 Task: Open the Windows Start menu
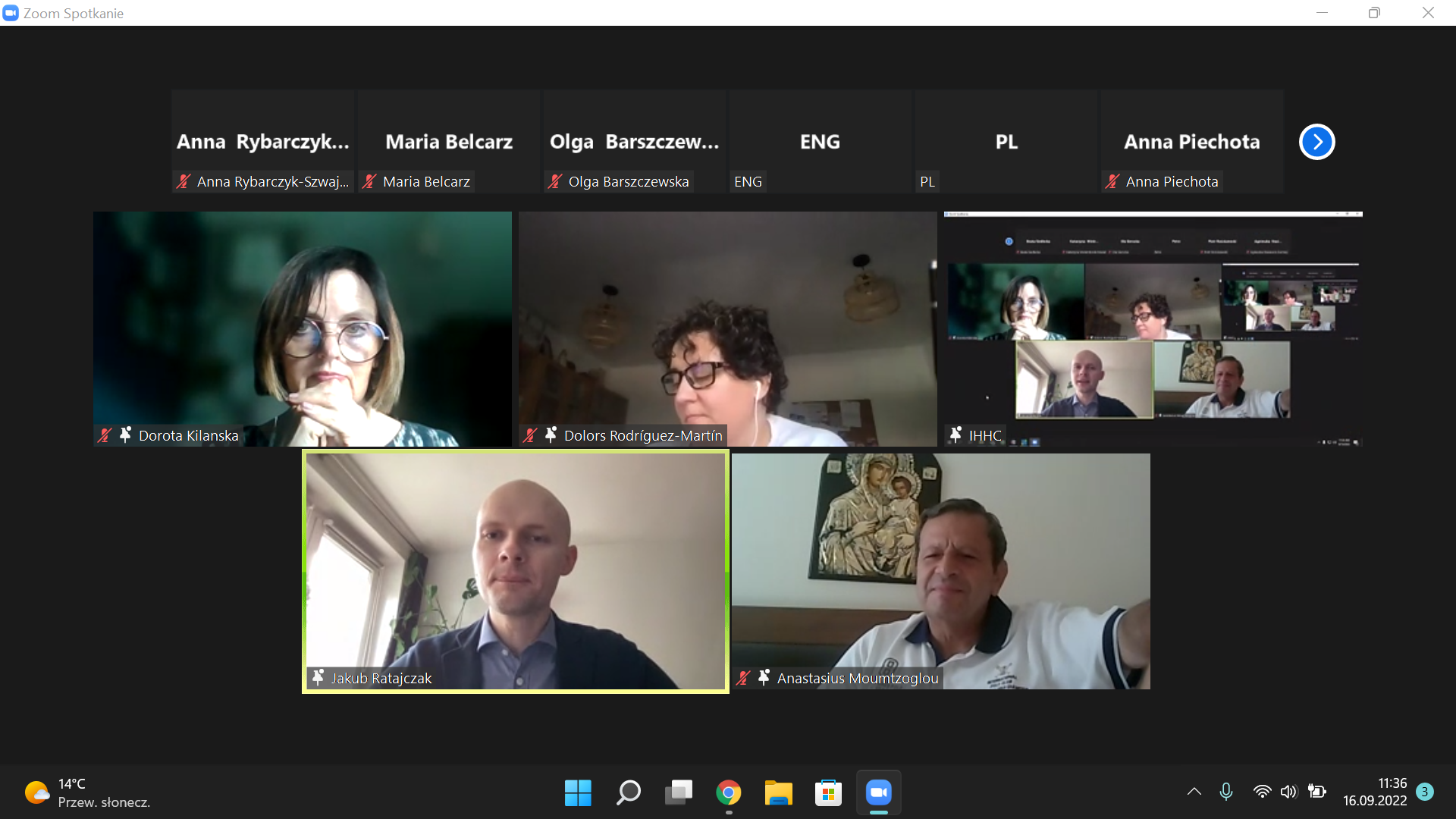(578, 792)
